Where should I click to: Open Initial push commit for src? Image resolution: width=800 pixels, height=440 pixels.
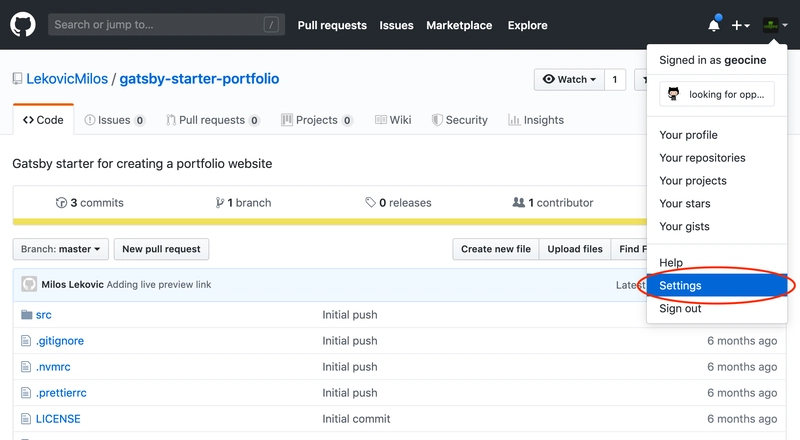(x=350, y=315)
